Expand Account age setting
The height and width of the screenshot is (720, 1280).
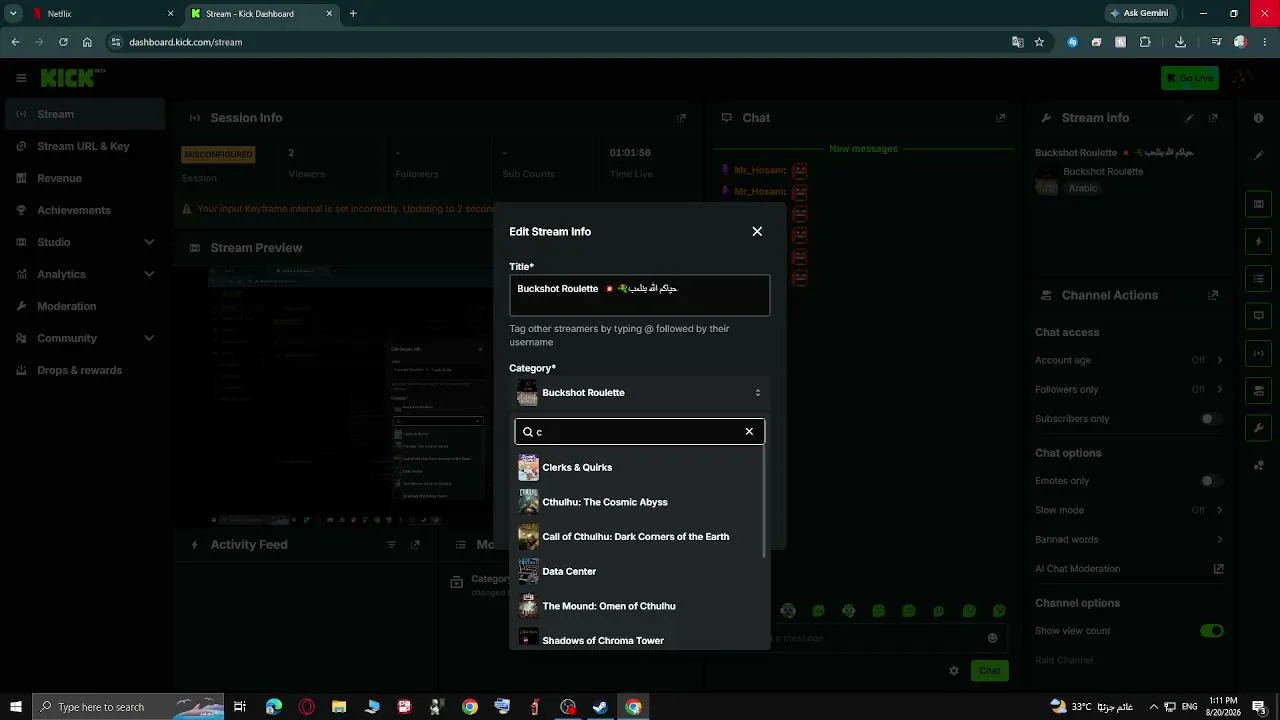coord(1219,360)
